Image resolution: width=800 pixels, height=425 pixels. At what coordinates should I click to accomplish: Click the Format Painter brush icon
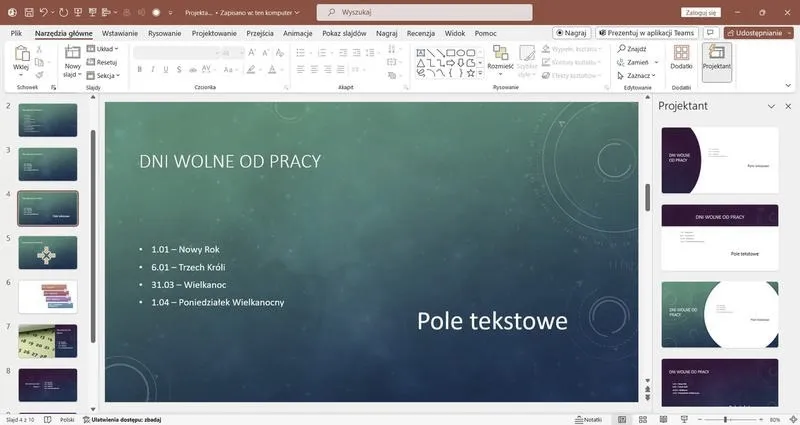pyautogui.click(x=39, y=75)
